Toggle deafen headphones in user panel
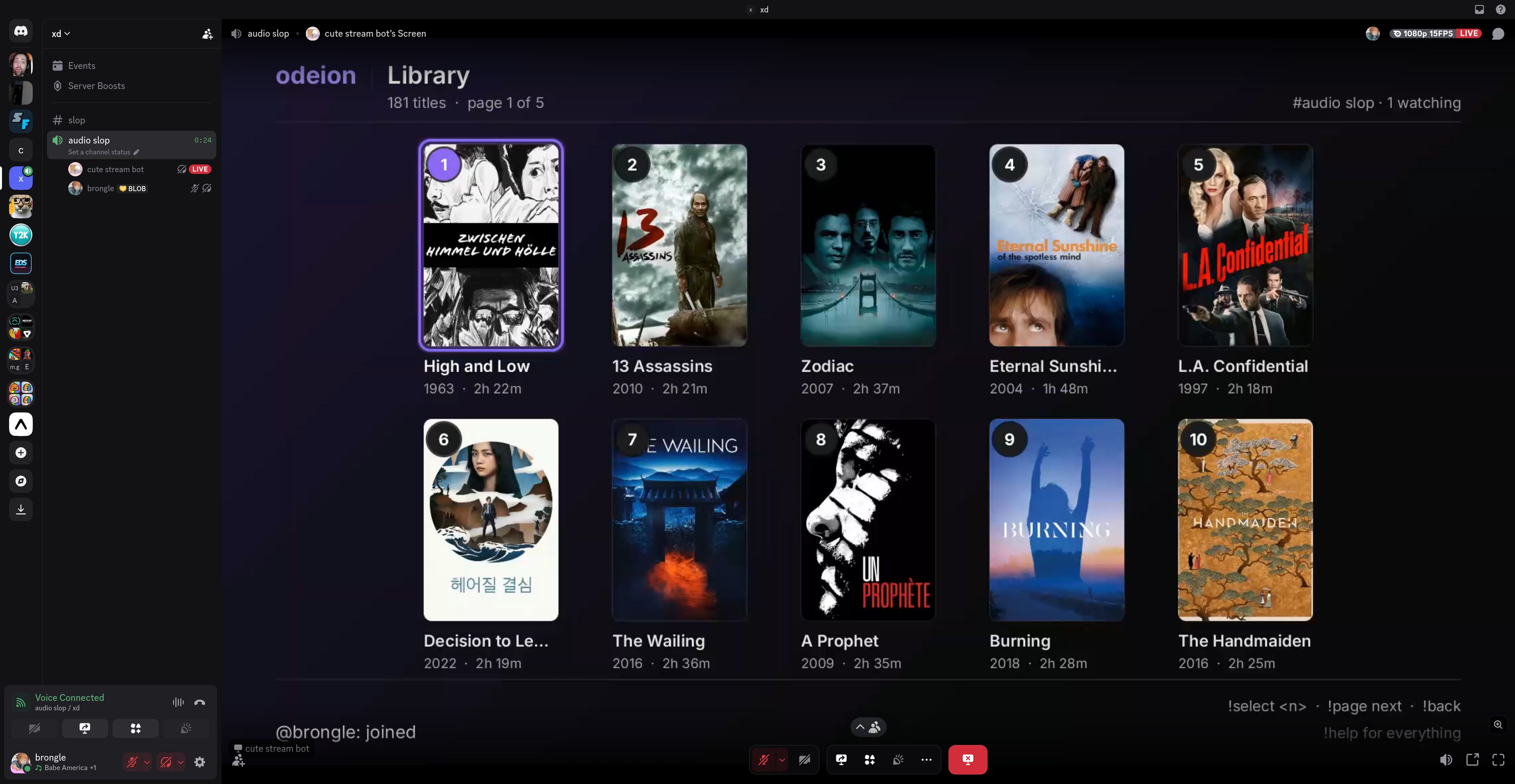This screenshot has width=1515, height=784. pos(166,762)
